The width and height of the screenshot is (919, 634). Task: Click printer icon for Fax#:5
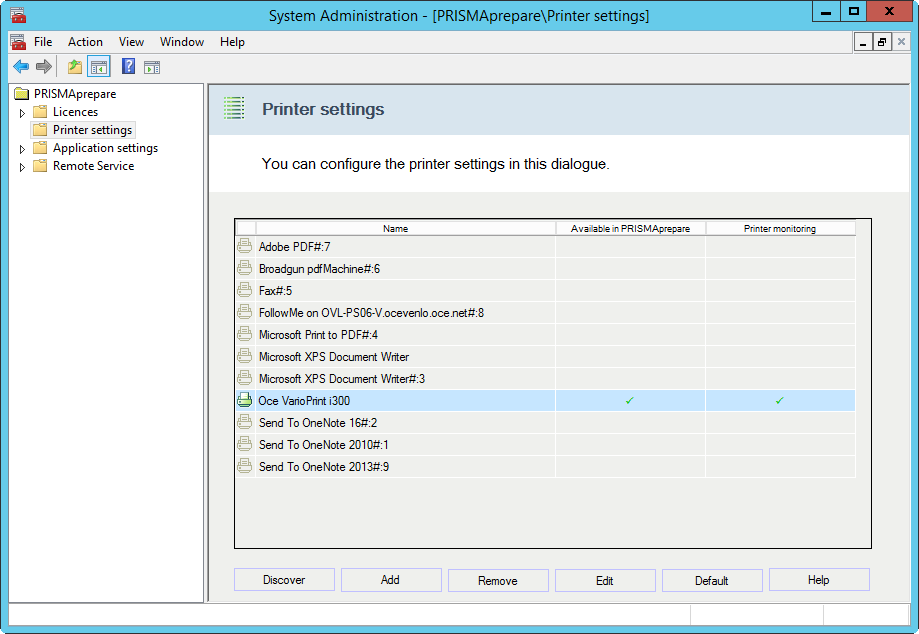(x=244, y=290)
